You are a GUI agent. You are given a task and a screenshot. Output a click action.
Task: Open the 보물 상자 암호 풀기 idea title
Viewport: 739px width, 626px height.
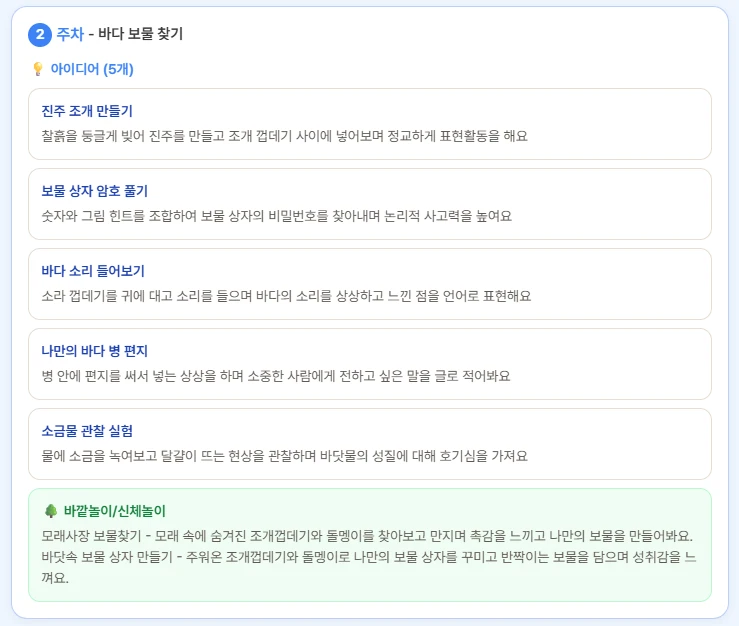(95, 191)
